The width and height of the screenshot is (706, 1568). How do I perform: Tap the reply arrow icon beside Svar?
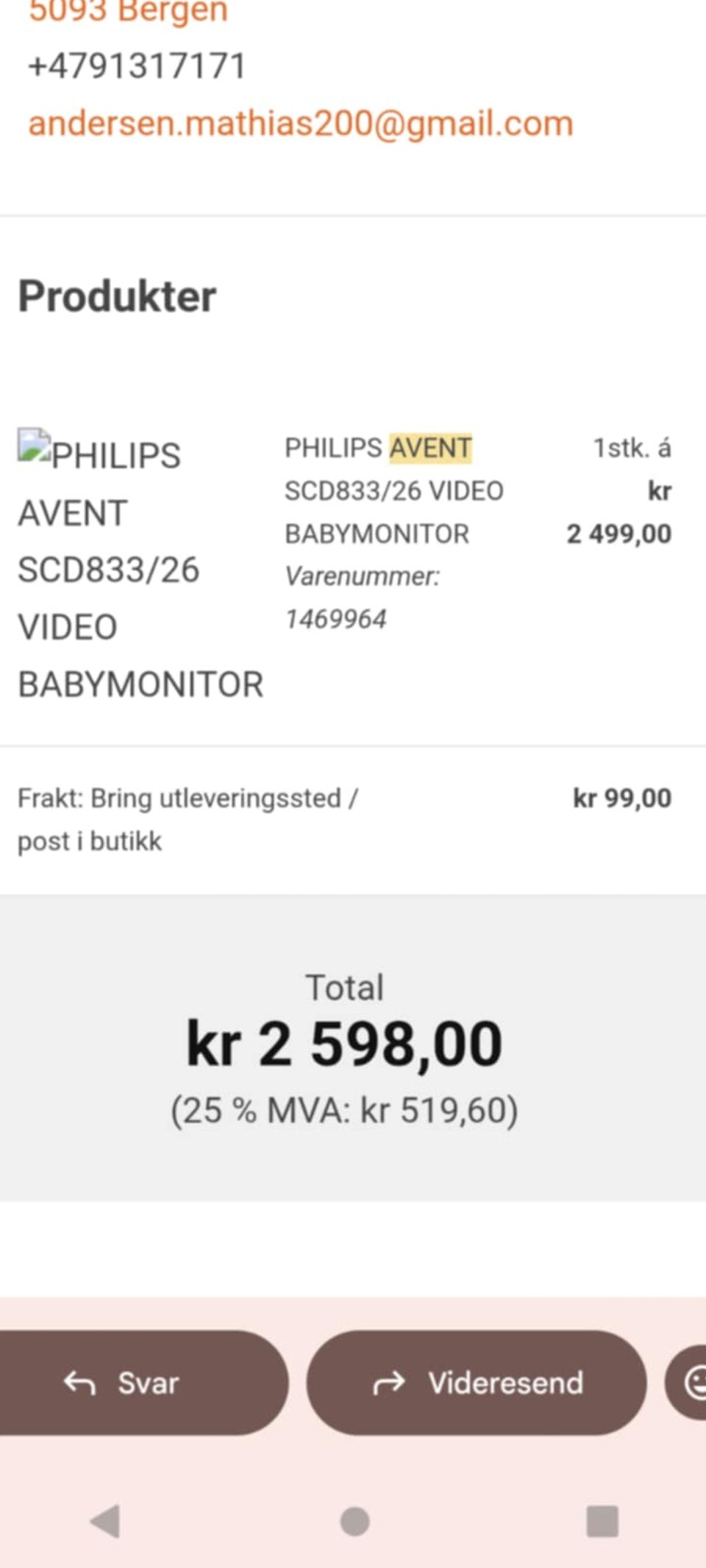tap(79, 1383)
